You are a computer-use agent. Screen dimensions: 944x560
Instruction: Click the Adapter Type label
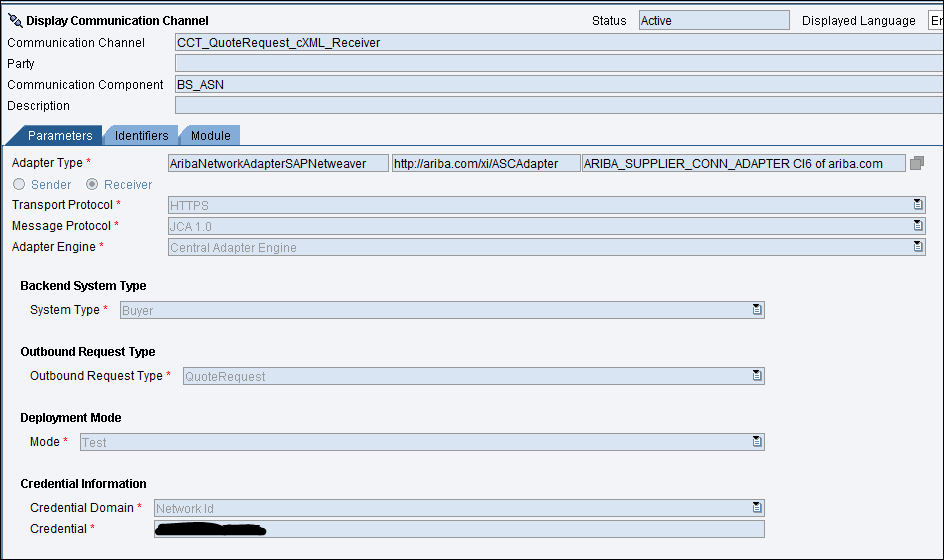click(x=47, y=163)
